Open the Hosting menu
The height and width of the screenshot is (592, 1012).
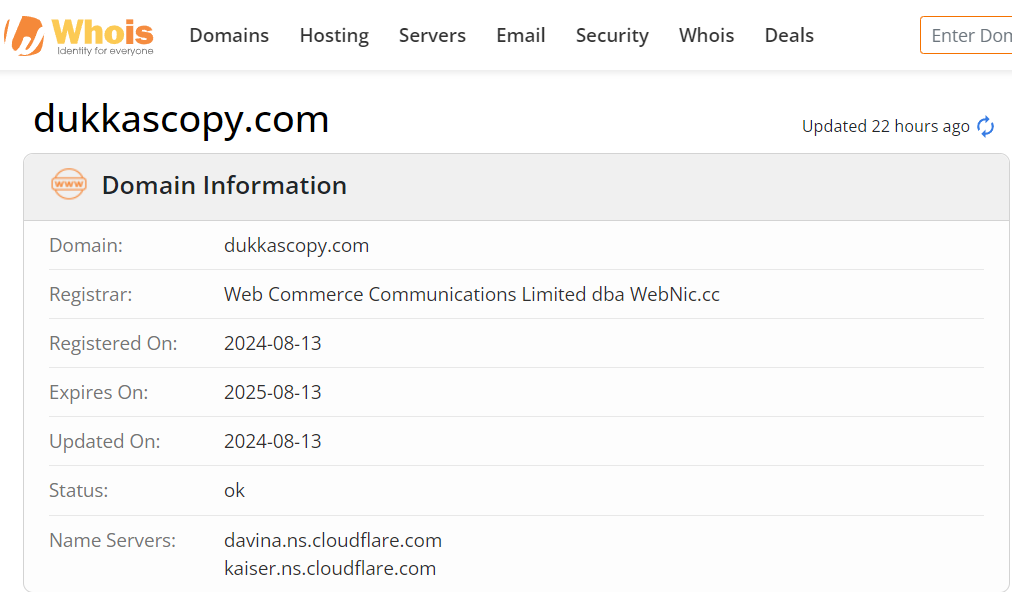(334, 36)
